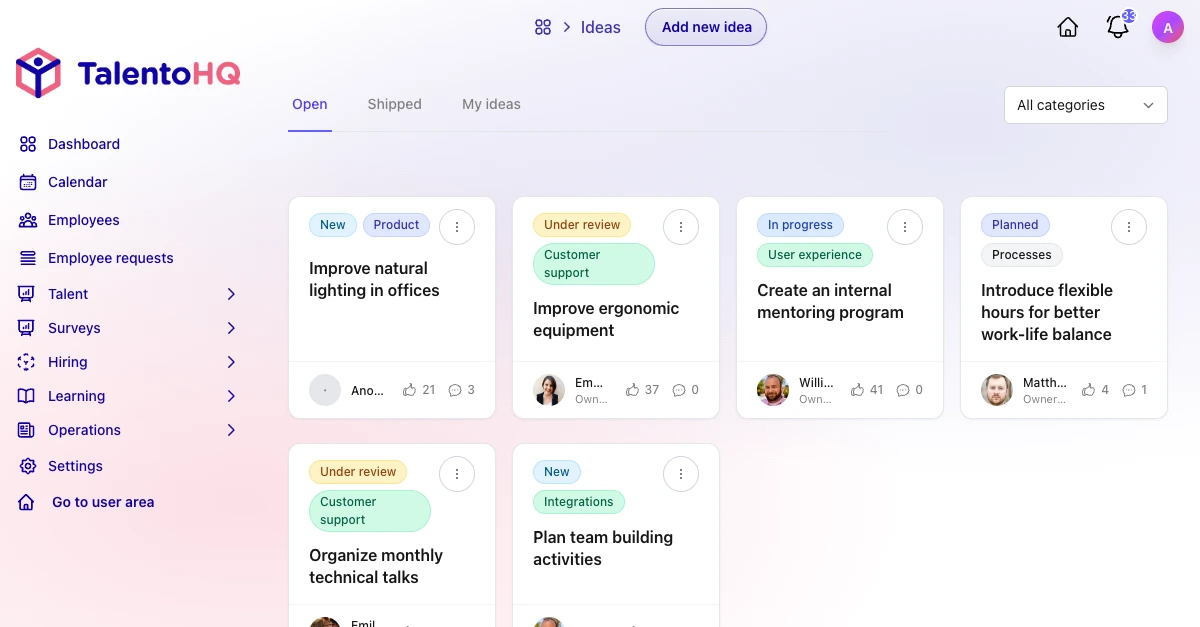The width and height of the screenshot is (1200, 627).
Task: Click the anonymous avatar on natural lighting card
Action: click(325, 390)
